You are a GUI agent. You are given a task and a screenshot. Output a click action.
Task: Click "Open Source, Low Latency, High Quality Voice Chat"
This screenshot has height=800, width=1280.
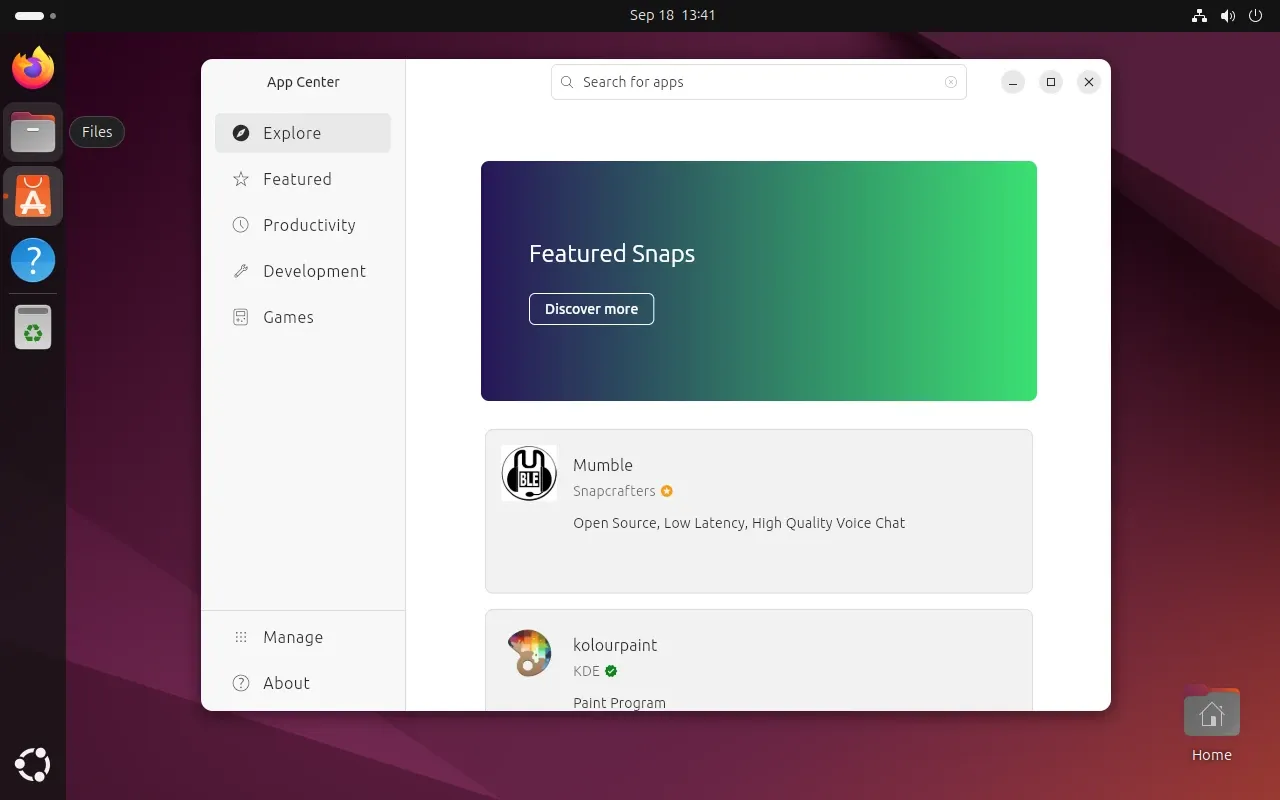click(739, 523)
